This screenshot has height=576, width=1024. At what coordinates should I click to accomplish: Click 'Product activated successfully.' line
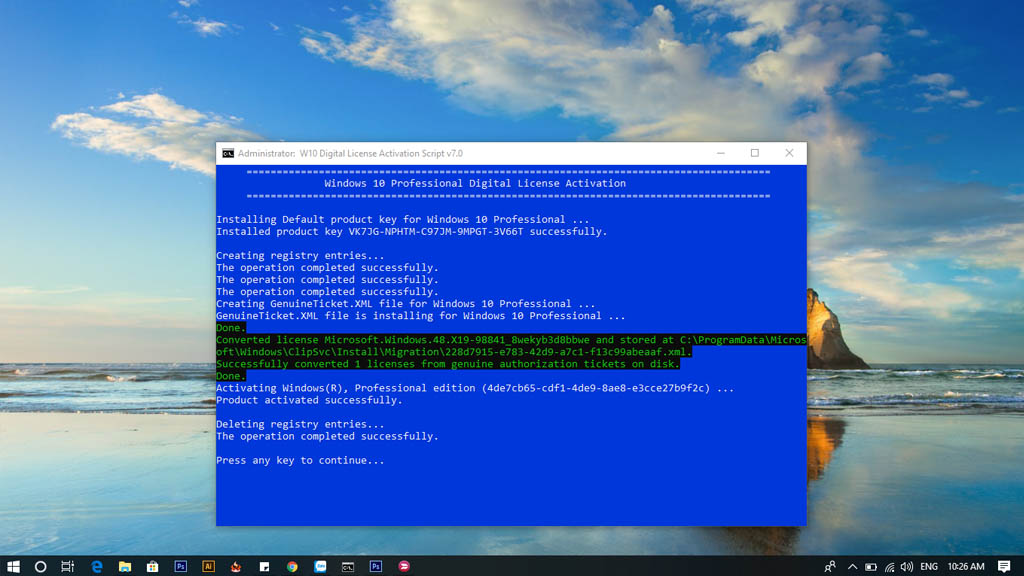coord(310,400)
